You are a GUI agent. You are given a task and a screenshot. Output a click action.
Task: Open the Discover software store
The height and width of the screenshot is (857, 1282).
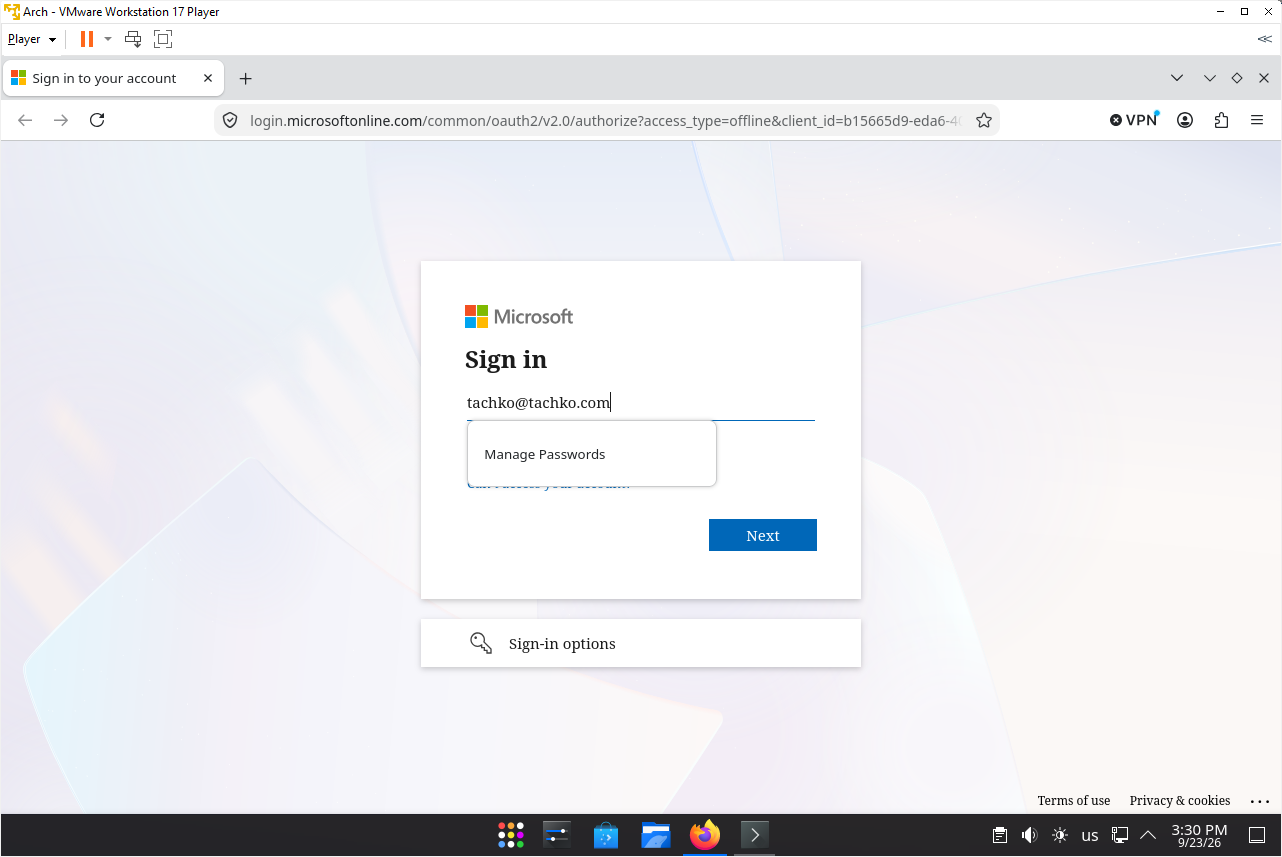606,835
